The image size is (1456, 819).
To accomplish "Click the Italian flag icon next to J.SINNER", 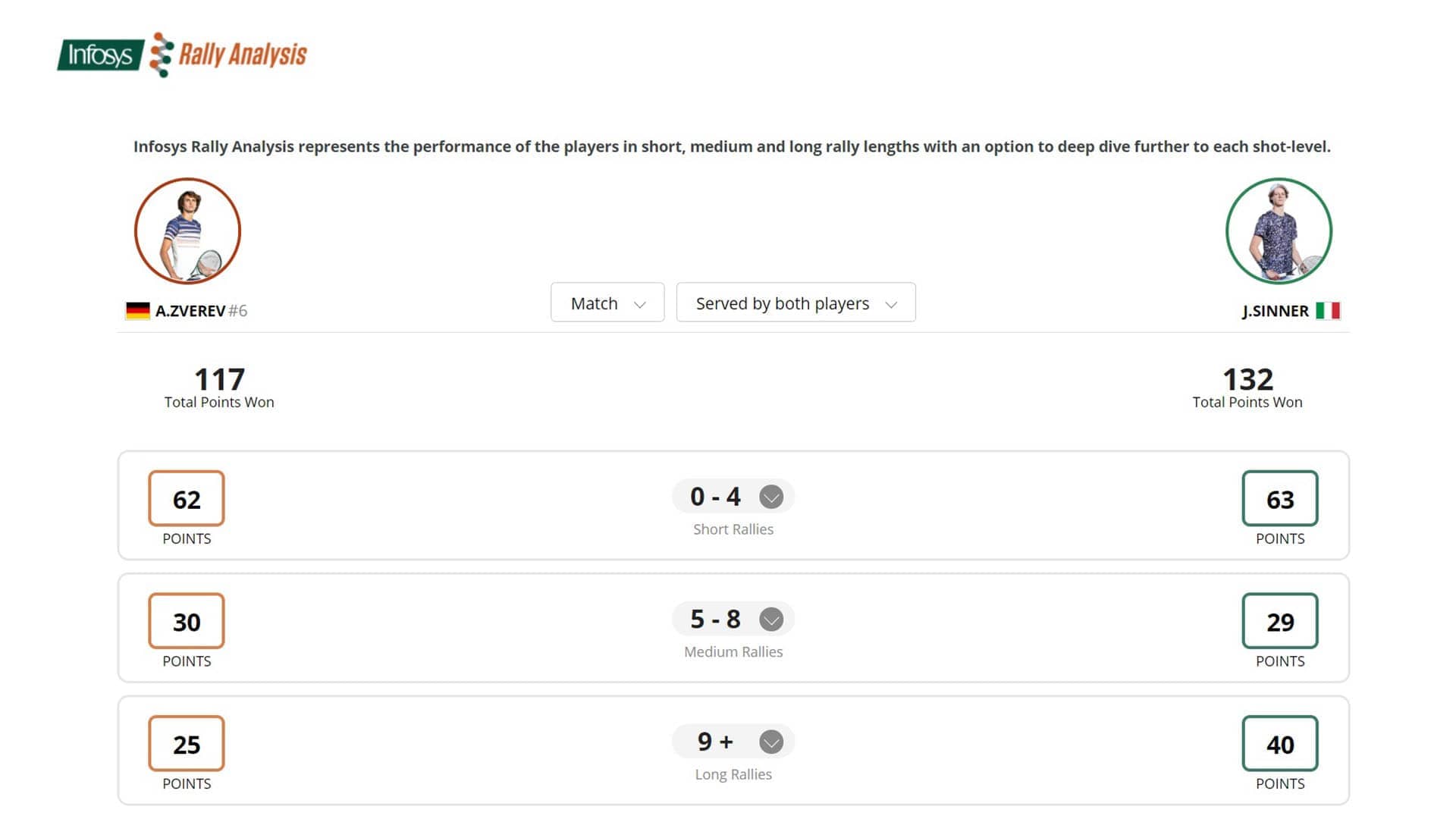I will 1328,311.
